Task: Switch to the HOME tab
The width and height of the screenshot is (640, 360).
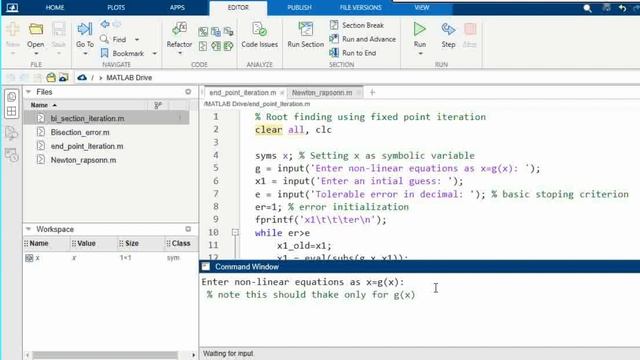Action: tap(55, 8)
